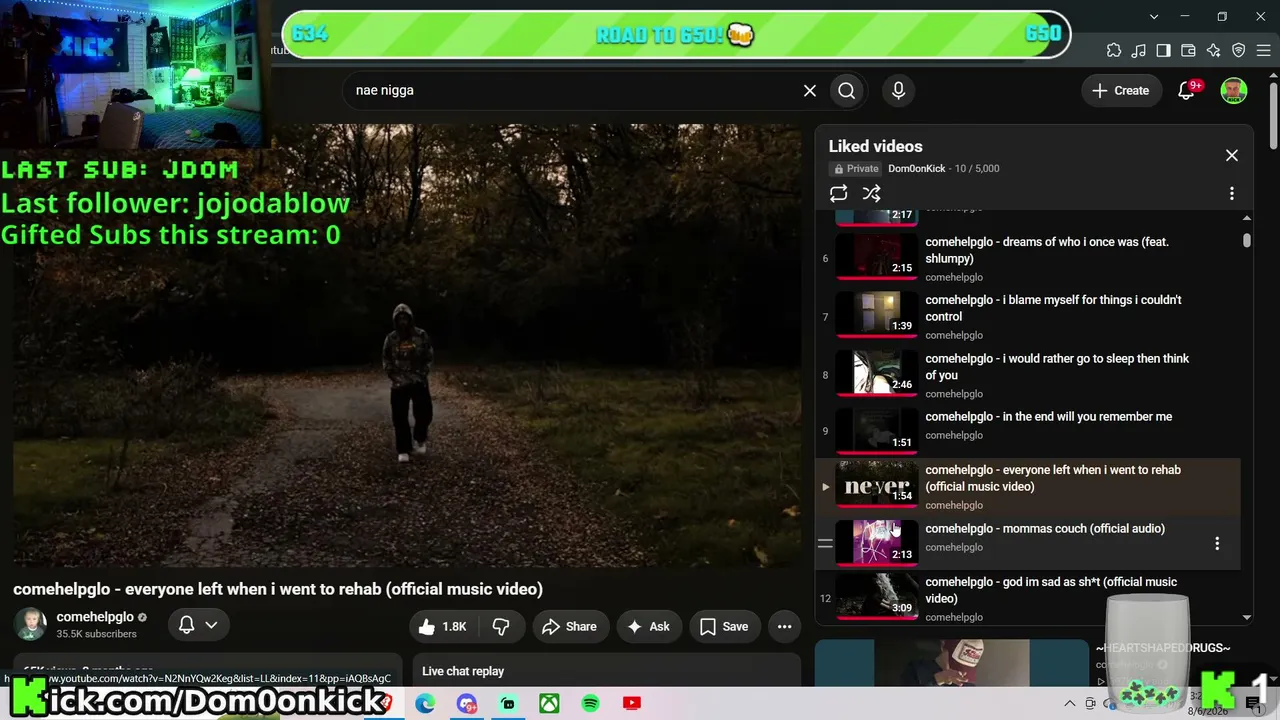The image size is (1280, 720).
Task: Open the purple 9+ badge app in taskbar
Action: click(x=467, y=704)
